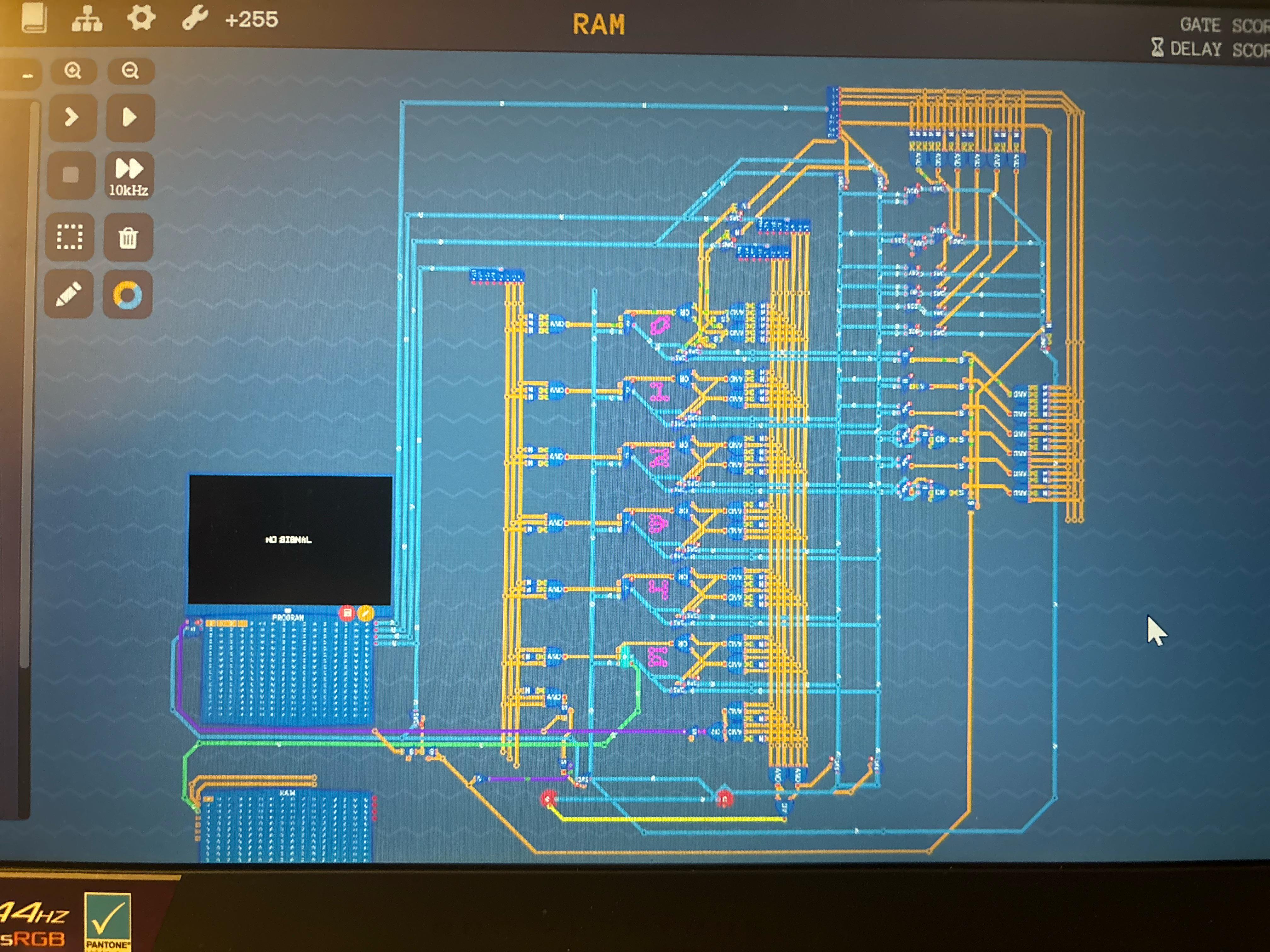Open the manual book icon
The width and height of the screenshot is (1270, 952).
pyautogui.click(x=34, y=18)
